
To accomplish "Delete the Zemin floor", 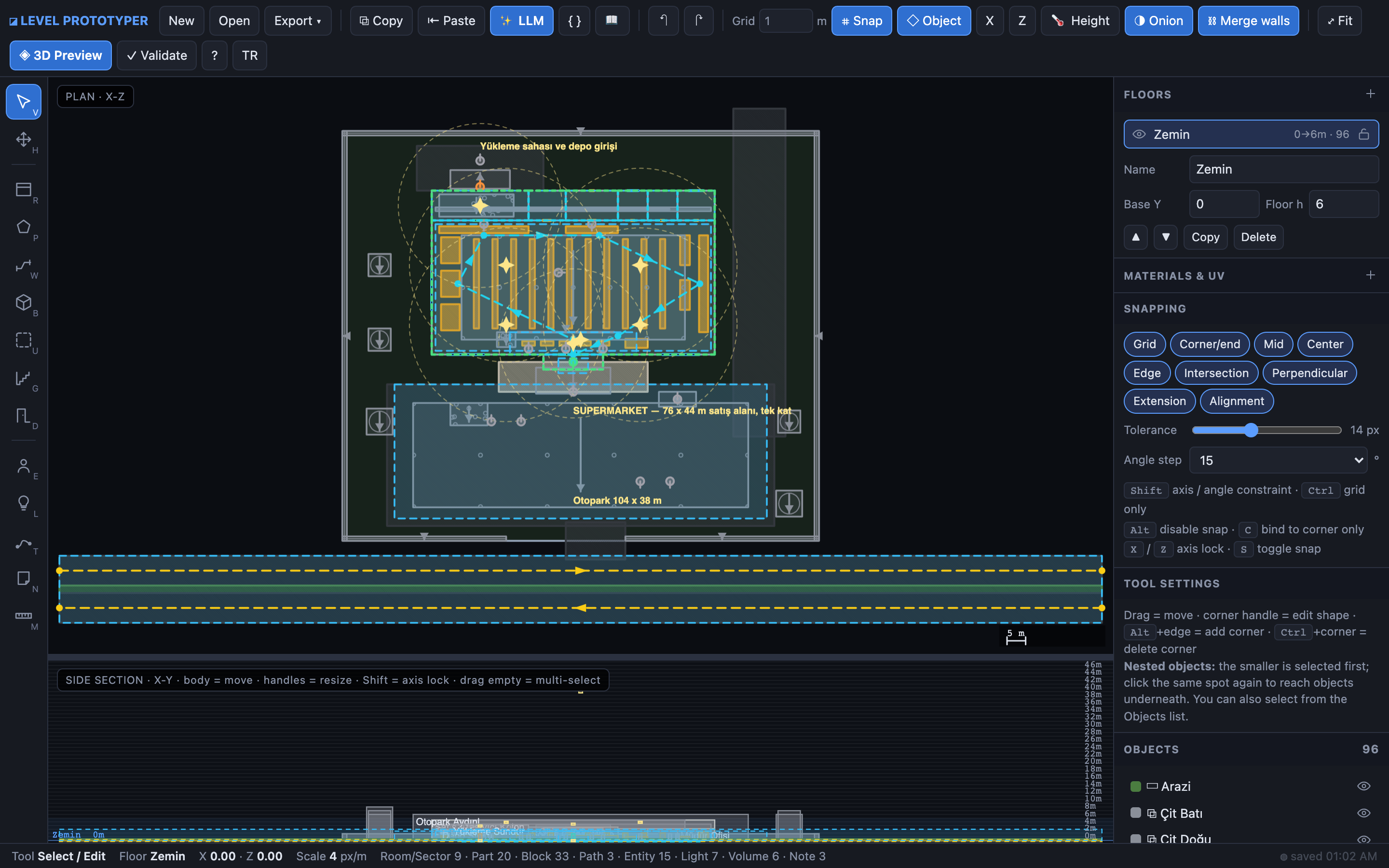I will (x=1258, y=237).
